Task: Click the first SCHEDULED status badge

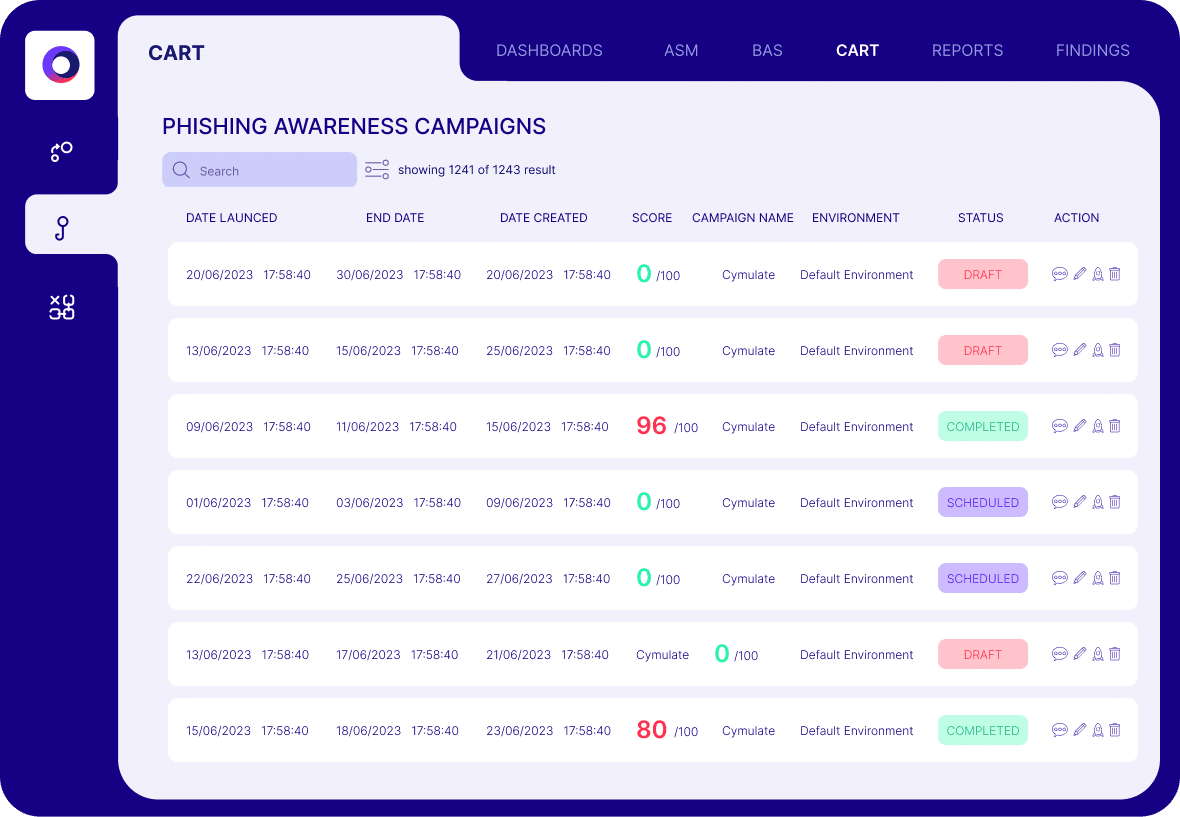Action: coord(982,502)
